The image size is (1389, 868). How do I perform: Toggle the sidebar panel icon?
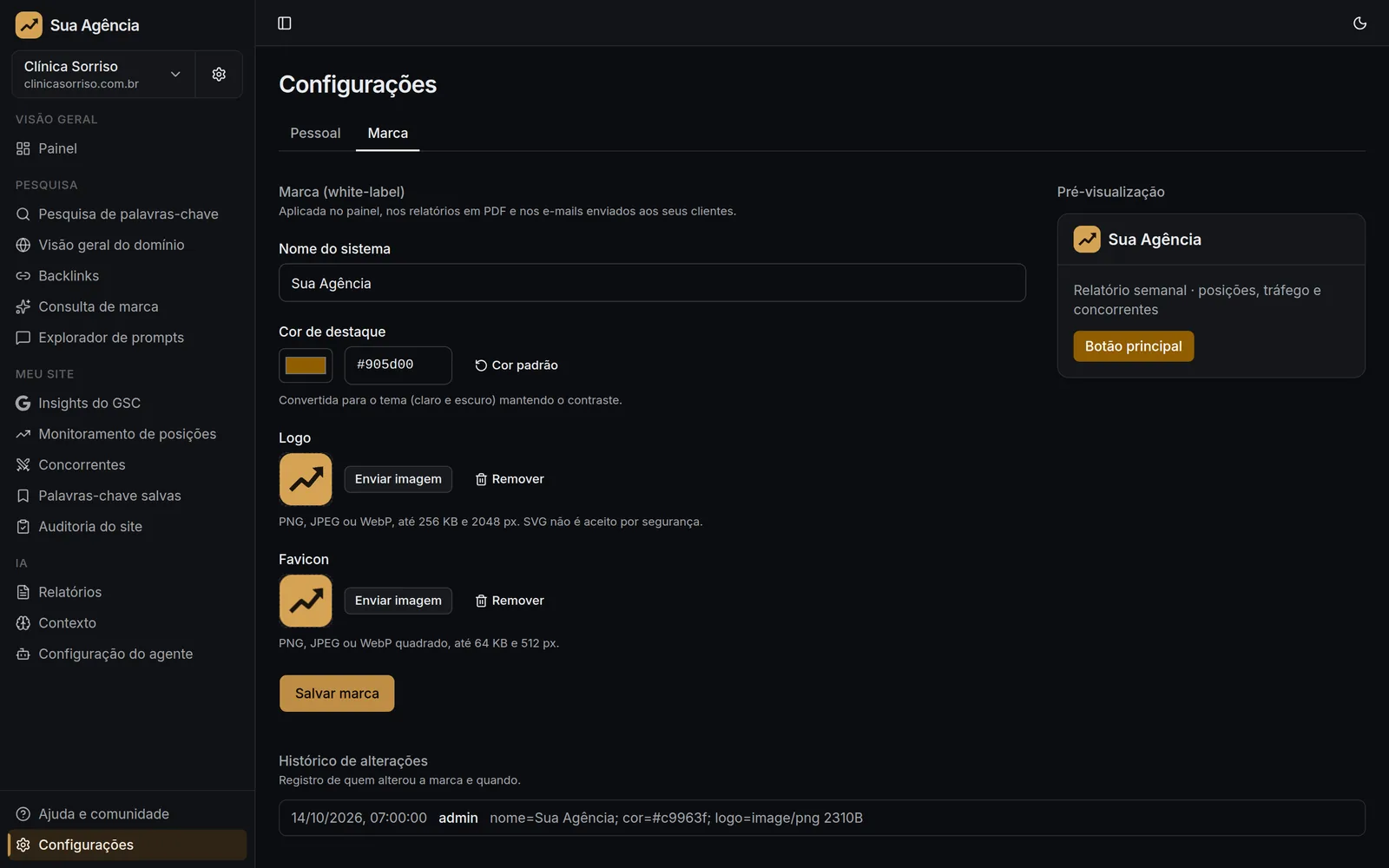click(x=284, y=23)
